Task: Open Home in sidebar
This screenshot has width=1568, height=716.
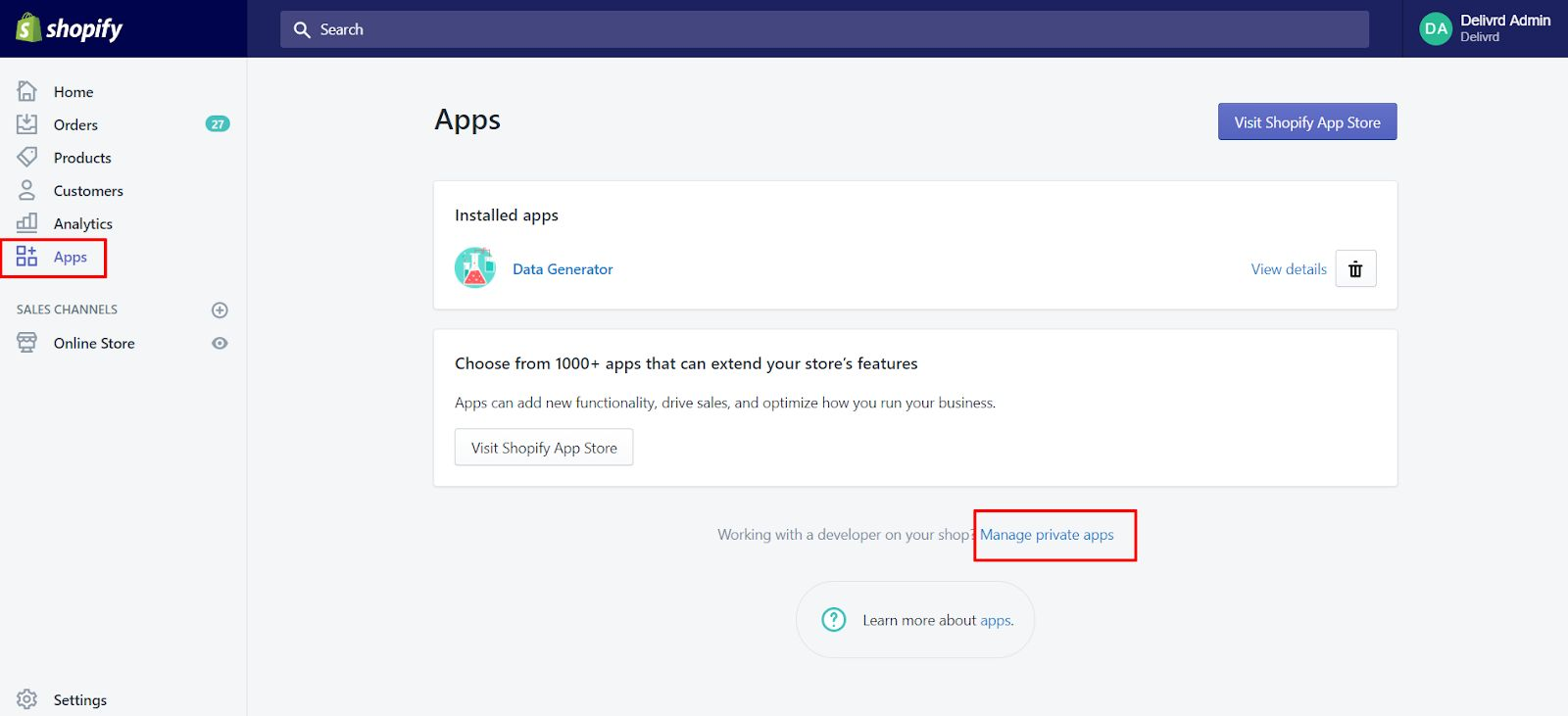Action: point(73,91)
